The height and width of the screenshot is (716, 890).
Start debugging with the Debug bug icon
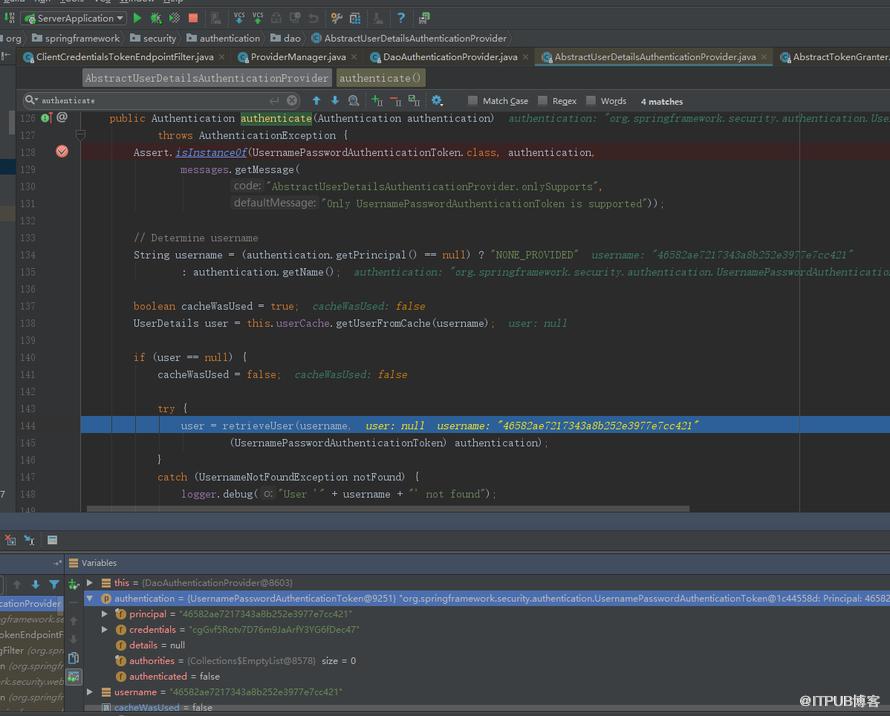coord(156,18)
